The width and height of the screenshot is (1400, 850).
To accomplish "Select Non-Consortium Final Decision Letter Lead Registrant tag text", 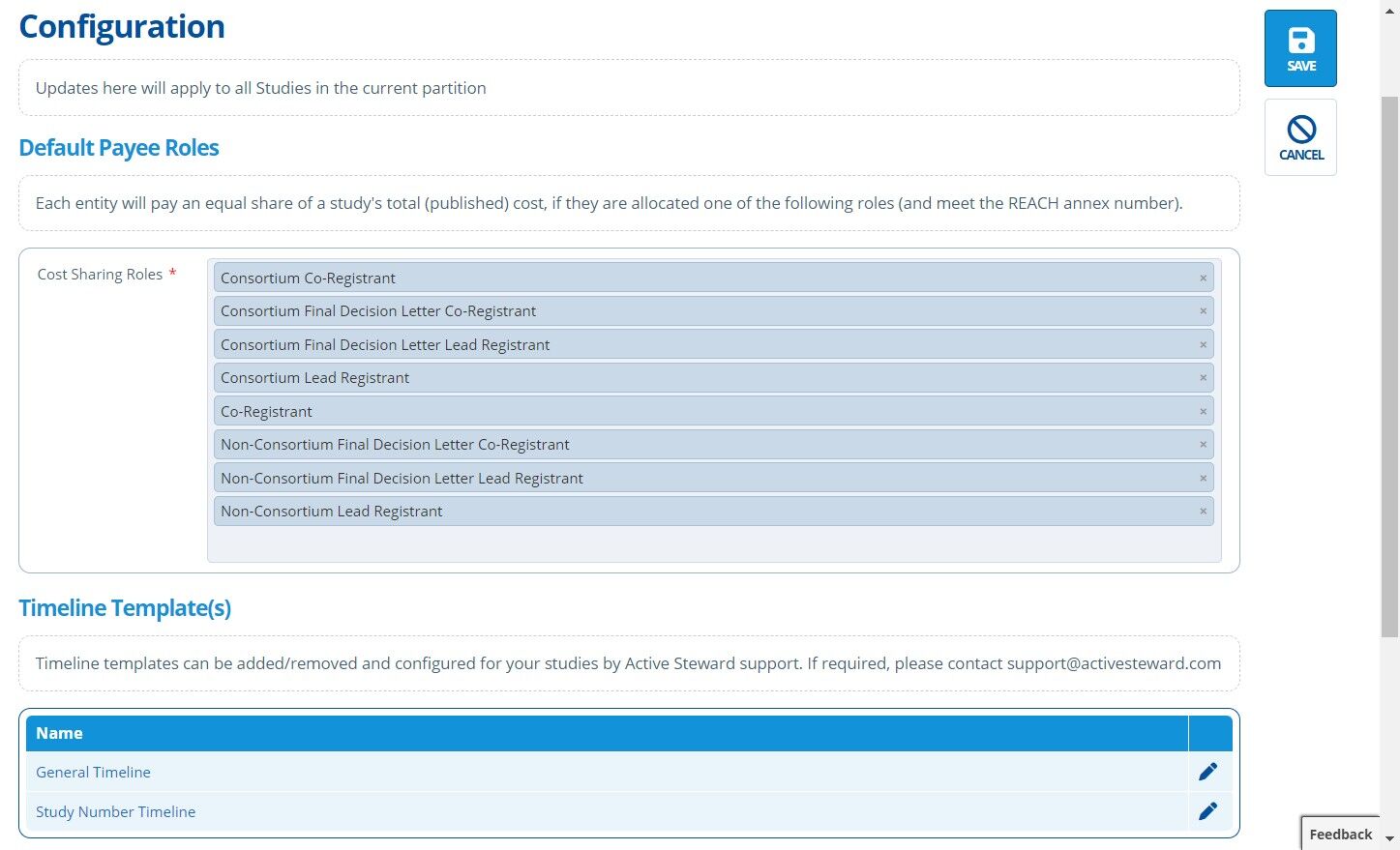I will (x=402, y=479).
